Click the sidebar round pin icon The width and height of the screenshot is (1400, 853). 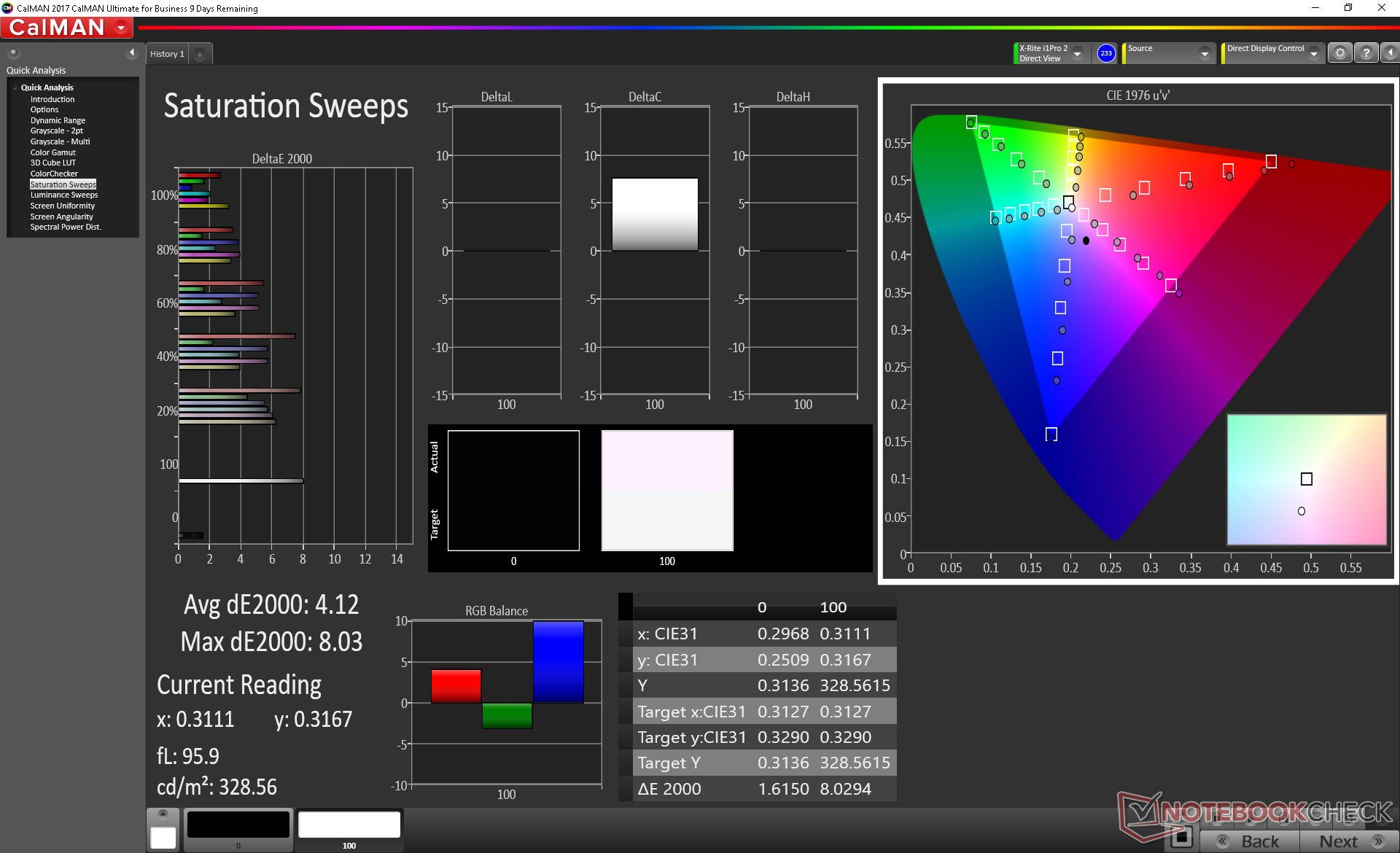13,52
